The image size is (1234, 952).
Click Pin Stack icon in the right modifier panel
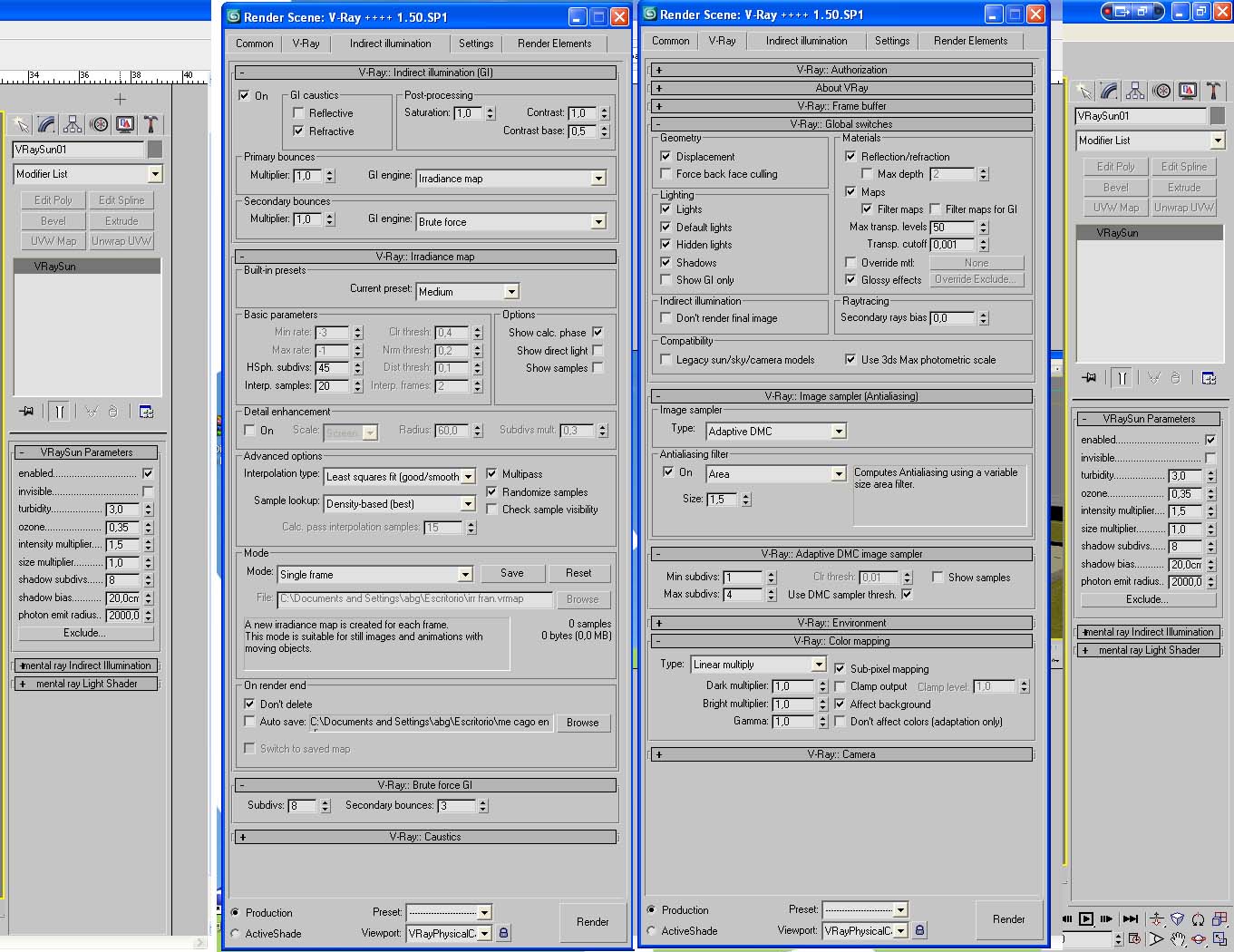point(1089,377)
